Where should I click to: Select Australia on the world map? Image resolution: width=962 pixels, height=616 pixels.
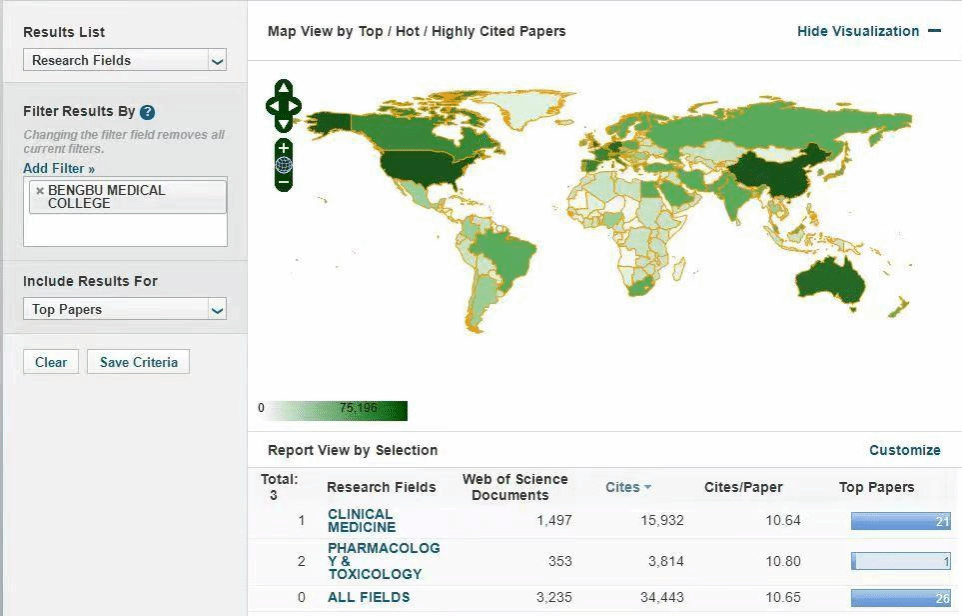point(829,282)
